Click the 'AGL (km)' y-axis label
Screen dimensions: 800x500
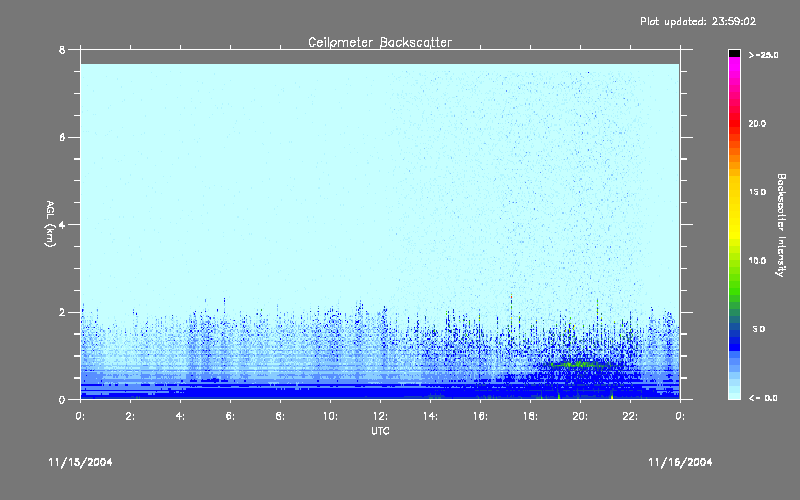[x=50, y=224]
